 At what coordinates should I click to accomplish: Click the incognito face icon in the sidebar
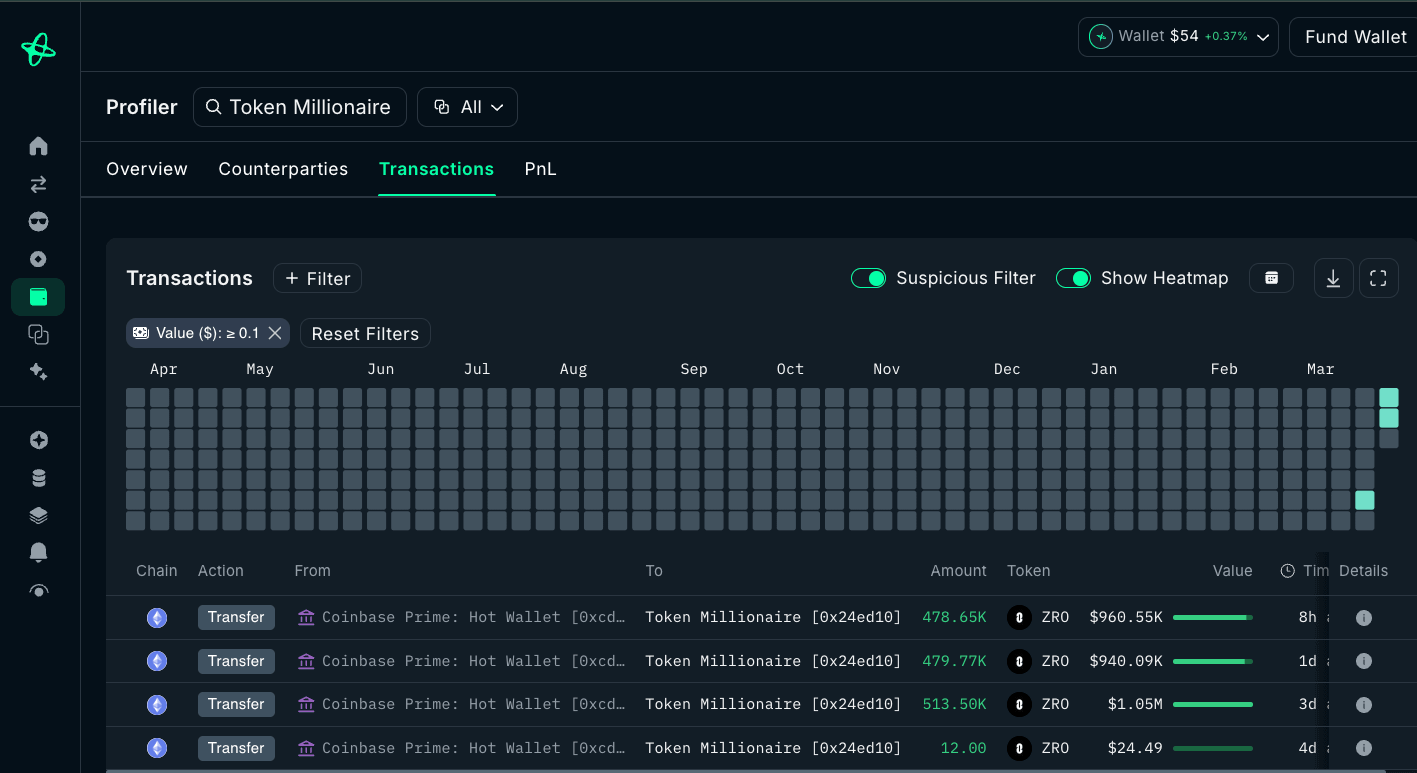(38, 221)
